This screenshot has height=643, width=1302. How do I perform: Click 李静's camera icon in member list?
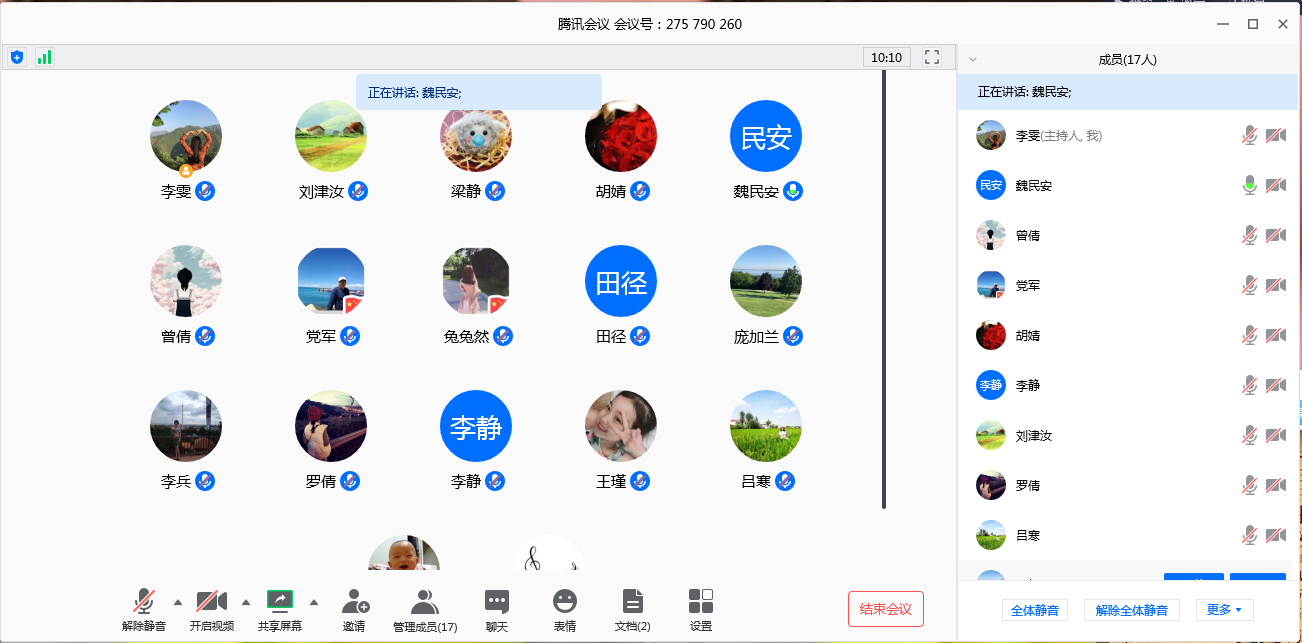click(1276, 385)
